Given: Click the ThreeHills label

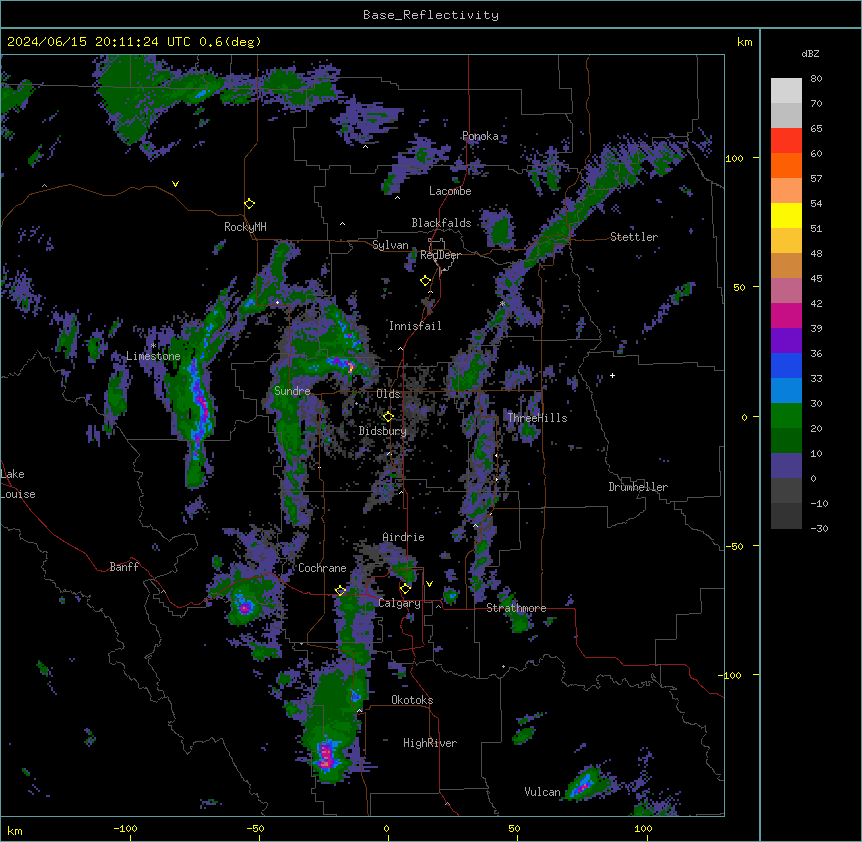Looking at the screenshot, I should (537, 418).
